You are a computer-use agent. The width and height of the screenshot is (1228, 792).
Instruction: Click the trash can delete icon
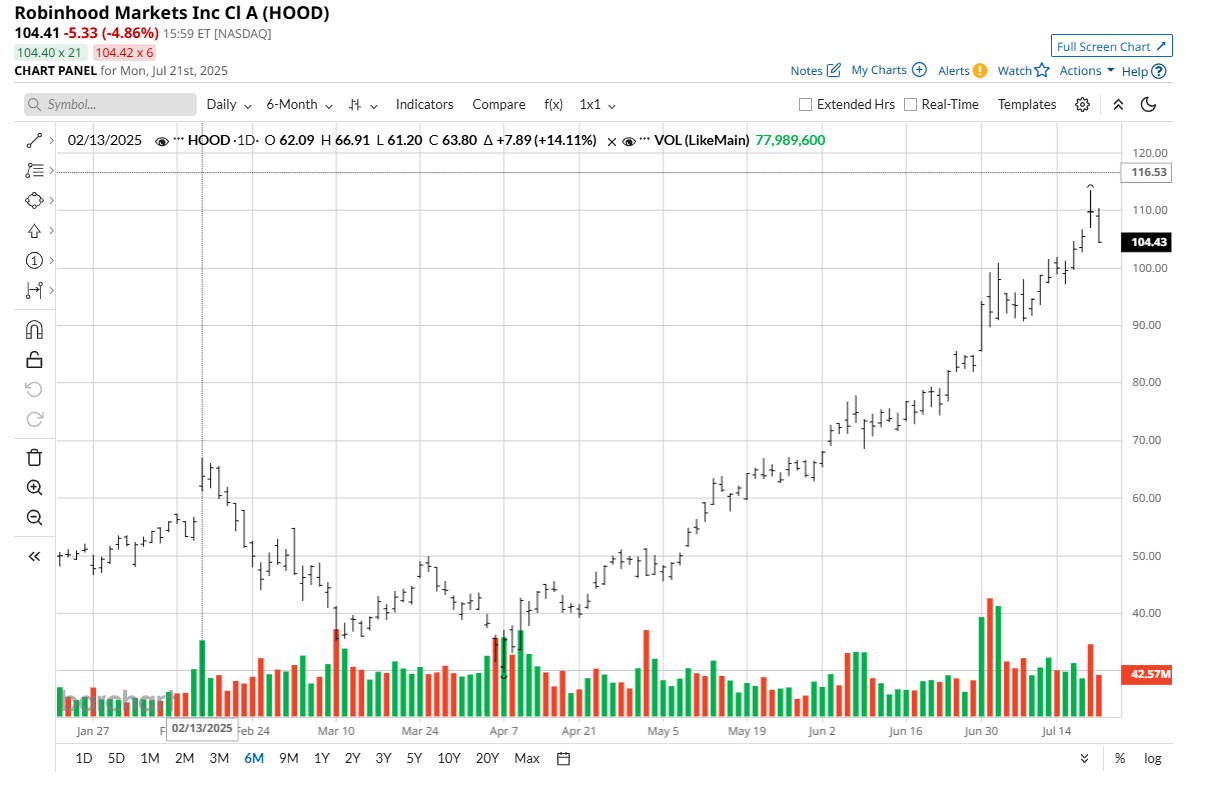tap(34, 458)
